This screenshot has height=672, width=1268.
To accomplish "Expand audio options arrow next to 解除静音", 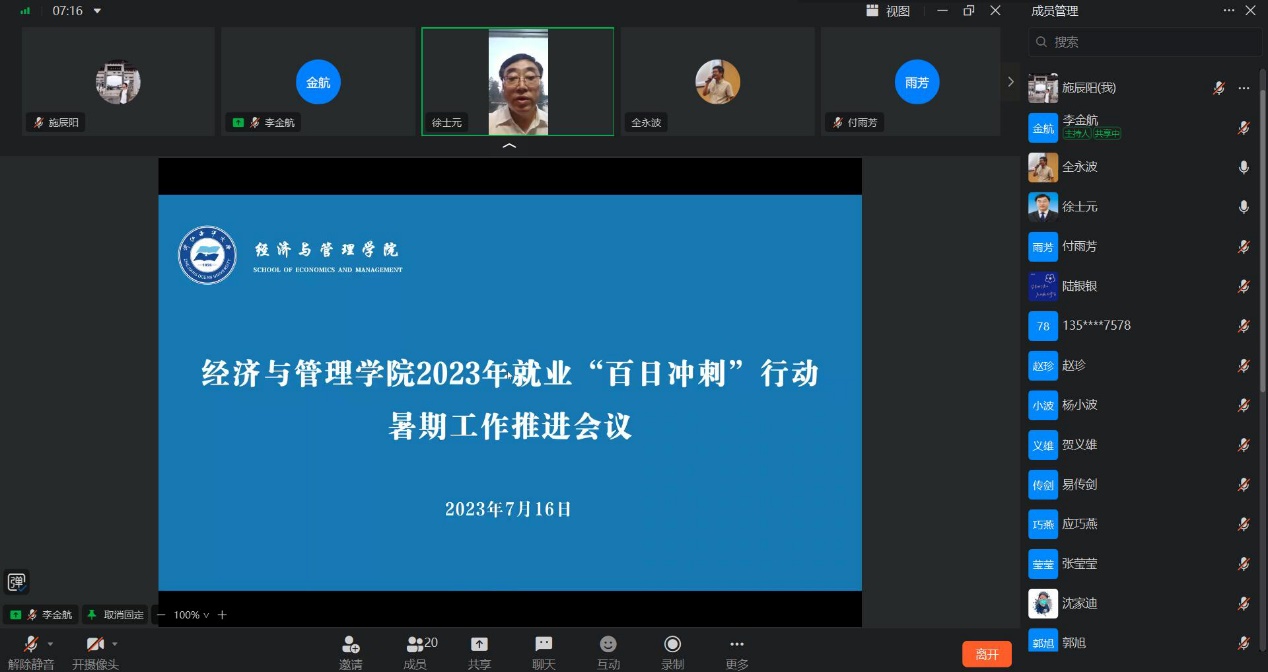I will click(x=50, y=644).
